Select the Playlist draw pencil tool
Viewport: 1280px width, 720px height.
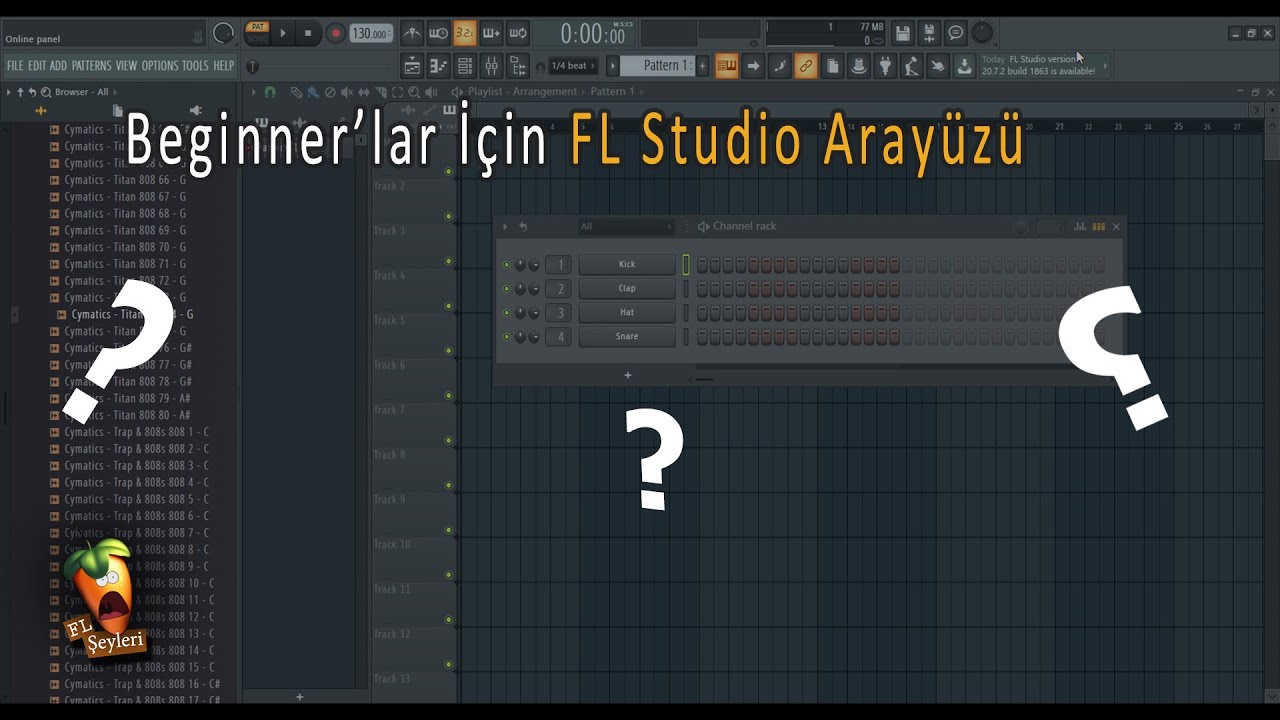pos(296,92)
